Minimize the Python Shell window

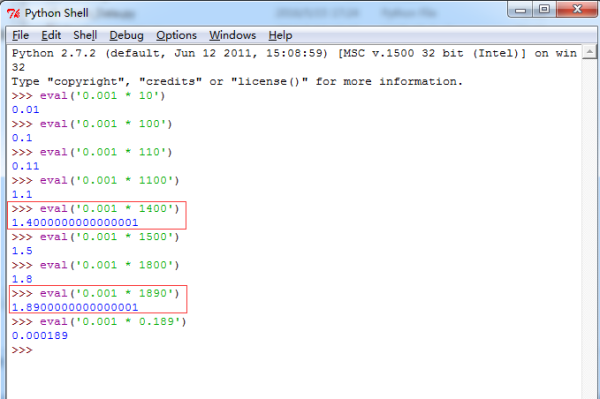(x=520, y=10)
